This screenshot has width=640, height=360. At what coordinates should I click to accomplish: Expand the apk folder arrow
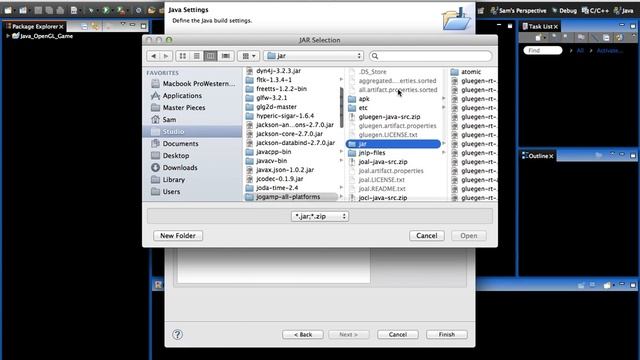point(444,98)
